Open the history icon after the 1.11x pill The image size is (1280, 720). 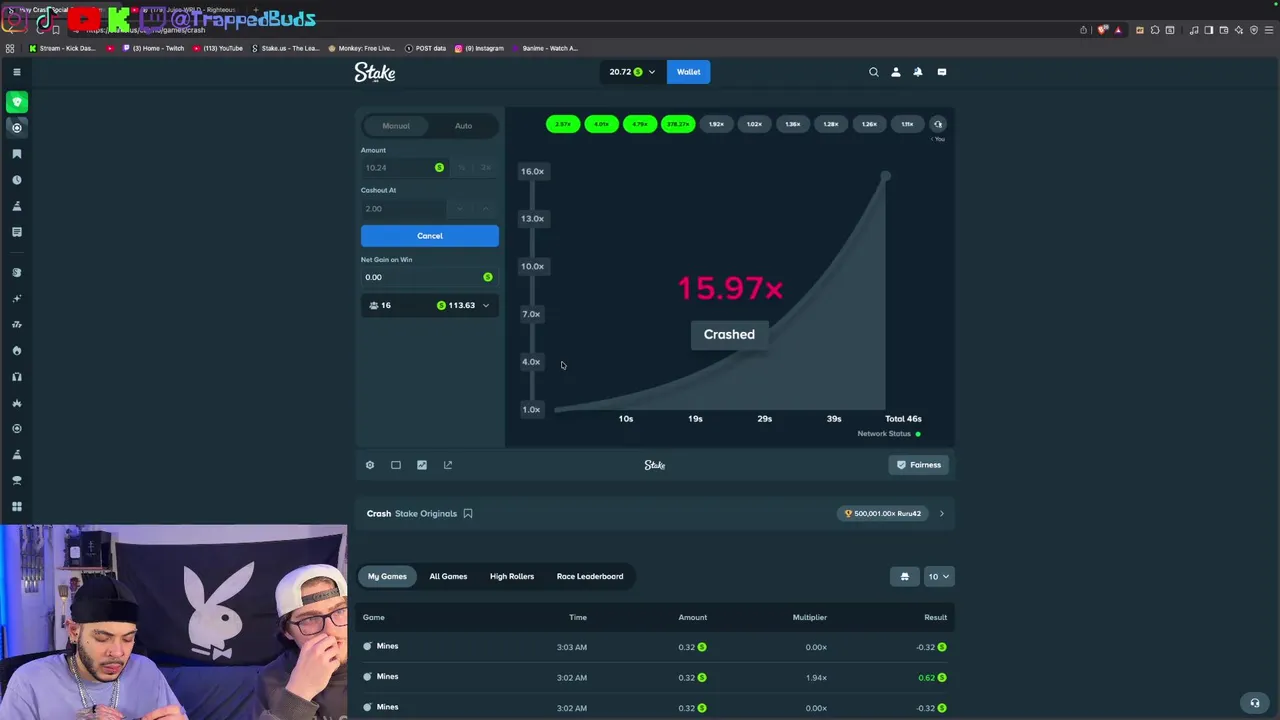938,124
